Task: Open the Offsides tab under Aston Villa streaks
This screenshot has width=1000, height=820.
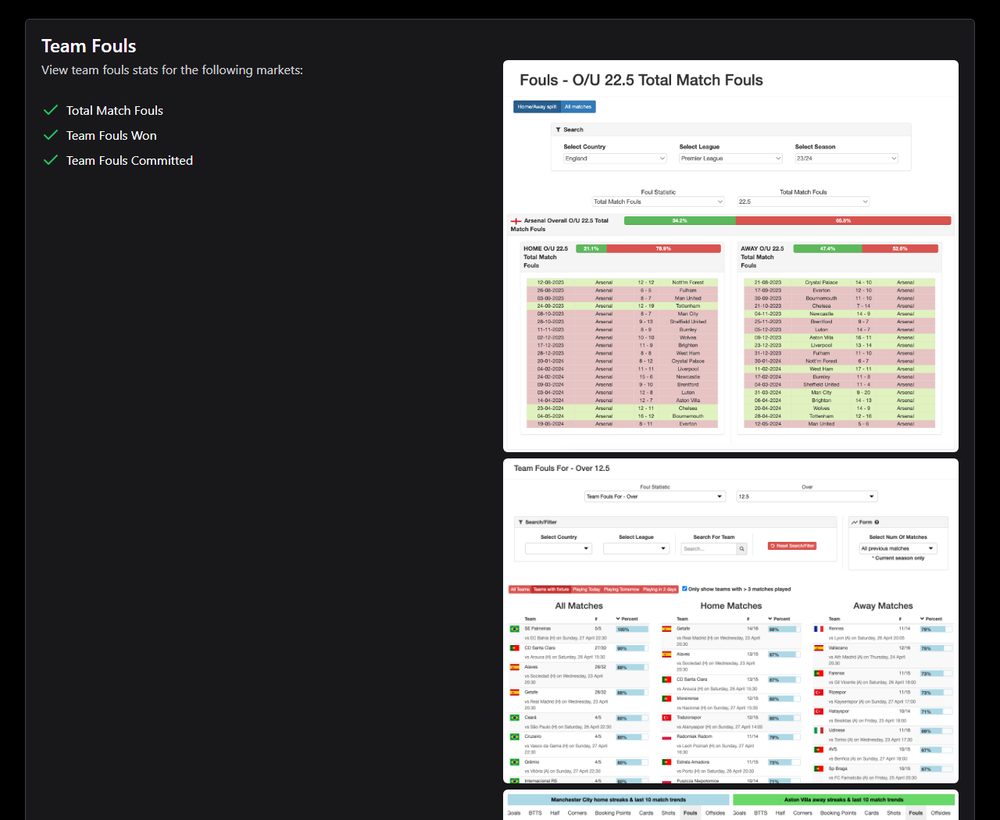Action: (x=941, y=813)
